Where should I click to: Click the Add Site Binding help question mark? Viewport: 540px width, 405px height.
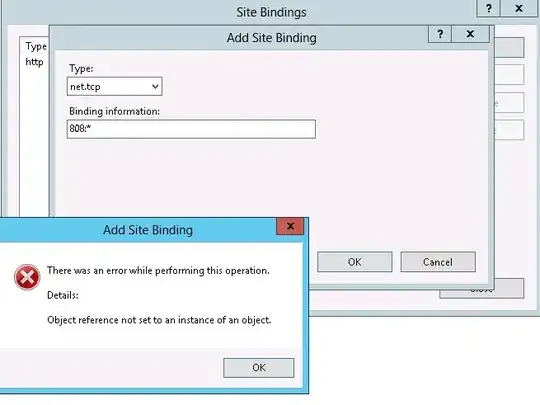[440, 34]
